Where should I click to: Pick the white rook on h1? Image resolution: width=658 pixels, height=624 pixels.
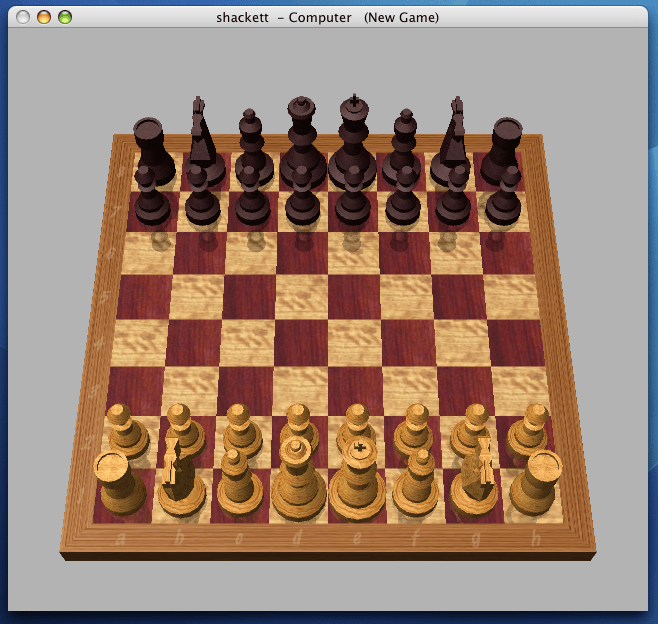coord(536,483)
